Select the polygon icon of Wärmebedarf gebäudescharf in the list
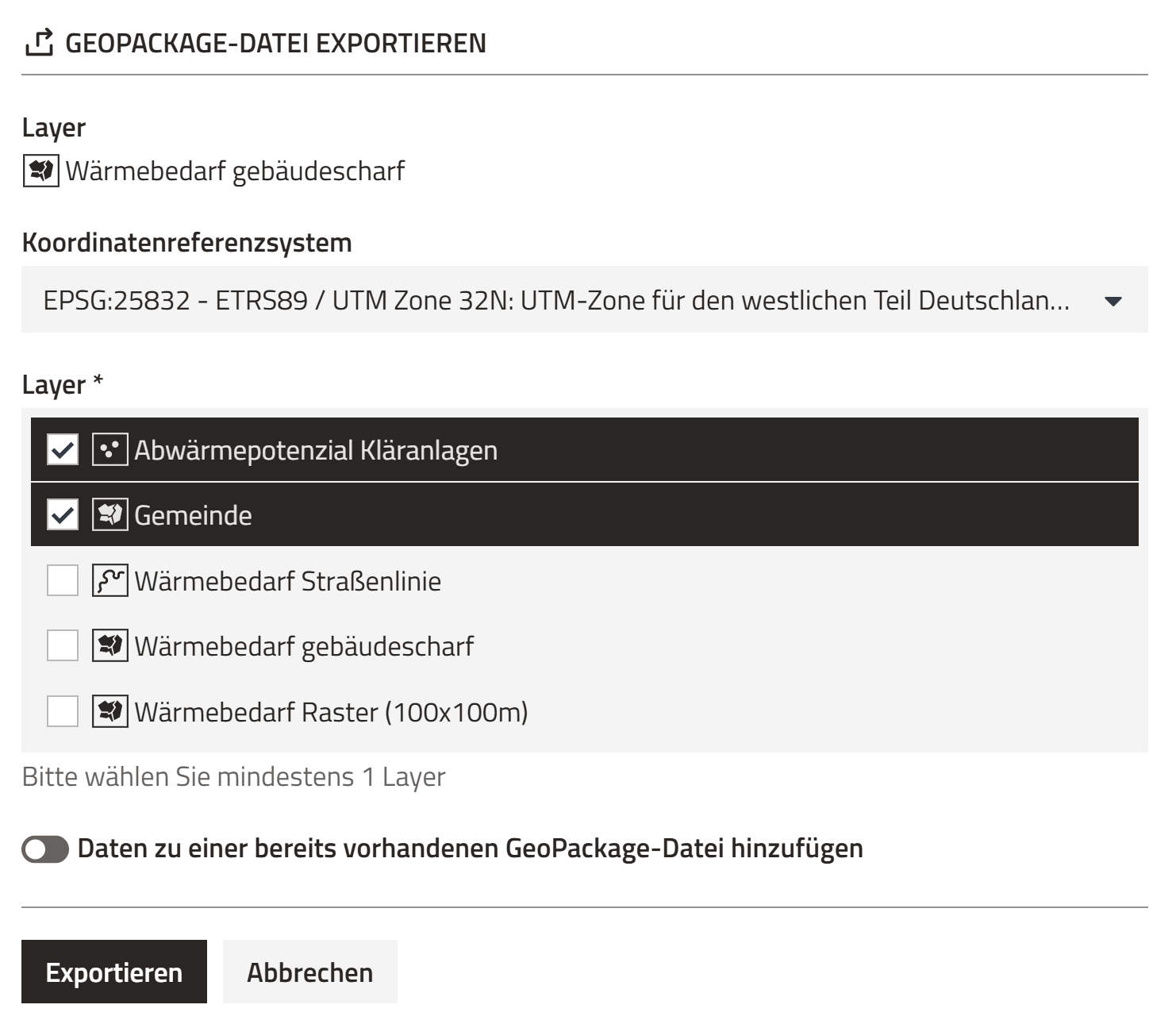1176x1020 pixels. click(110, 646)
